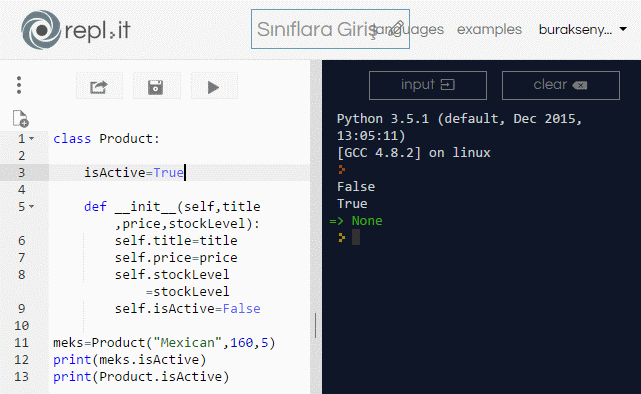641x394 pixels.
Task: Click the class Product: line
Action: point(106,139)
